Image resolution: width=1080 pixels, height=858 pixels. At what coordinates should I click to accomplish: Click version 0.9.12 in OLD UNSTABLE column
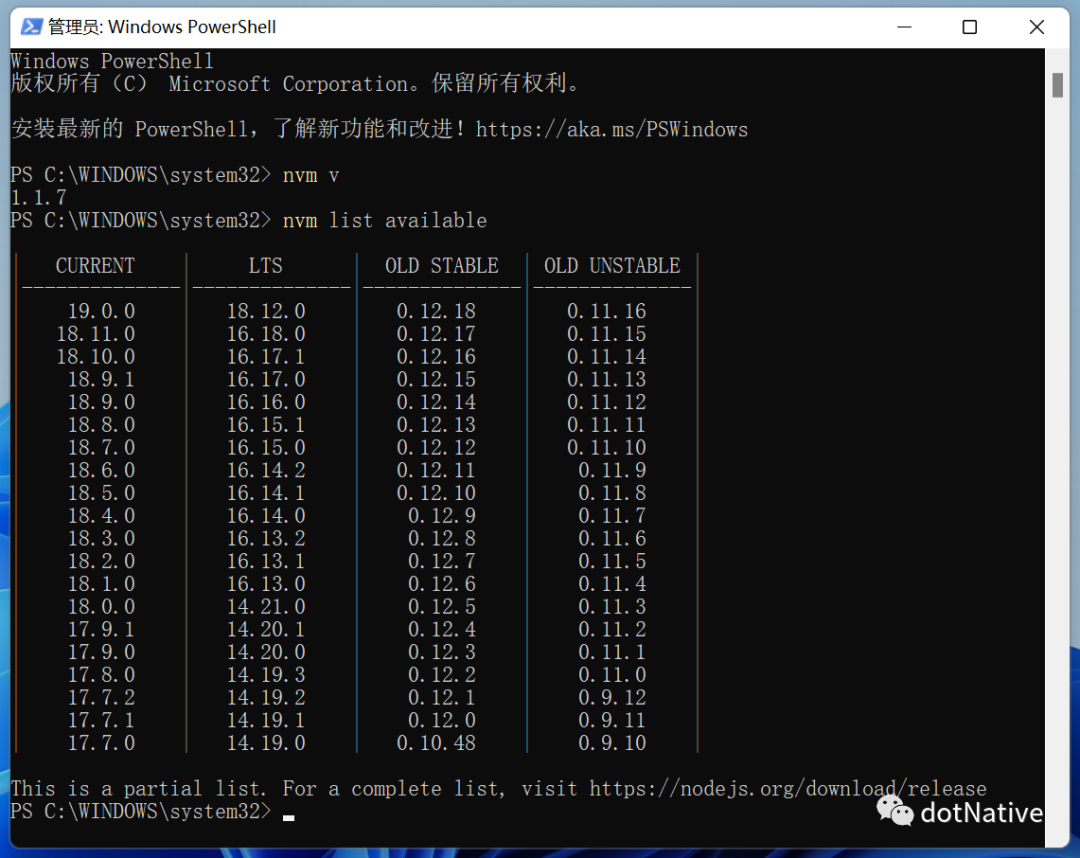pyautogui.click(x=612, y=698)
